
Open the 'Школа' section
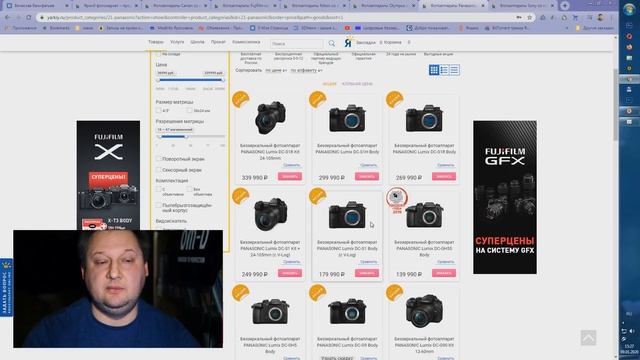click(x=197, y=42)
